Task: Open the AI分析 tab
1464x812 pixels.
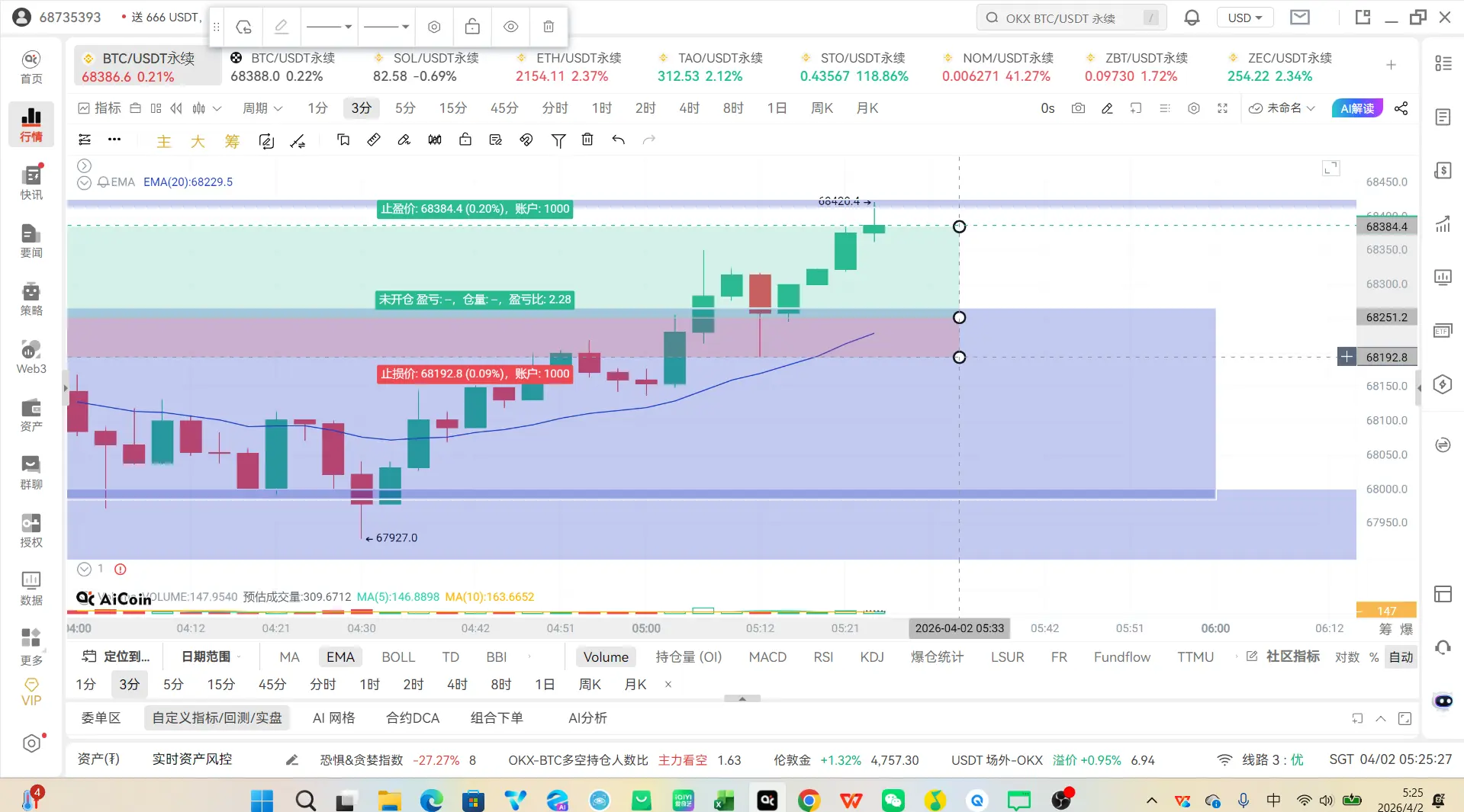Action: [x=587, y=718]
